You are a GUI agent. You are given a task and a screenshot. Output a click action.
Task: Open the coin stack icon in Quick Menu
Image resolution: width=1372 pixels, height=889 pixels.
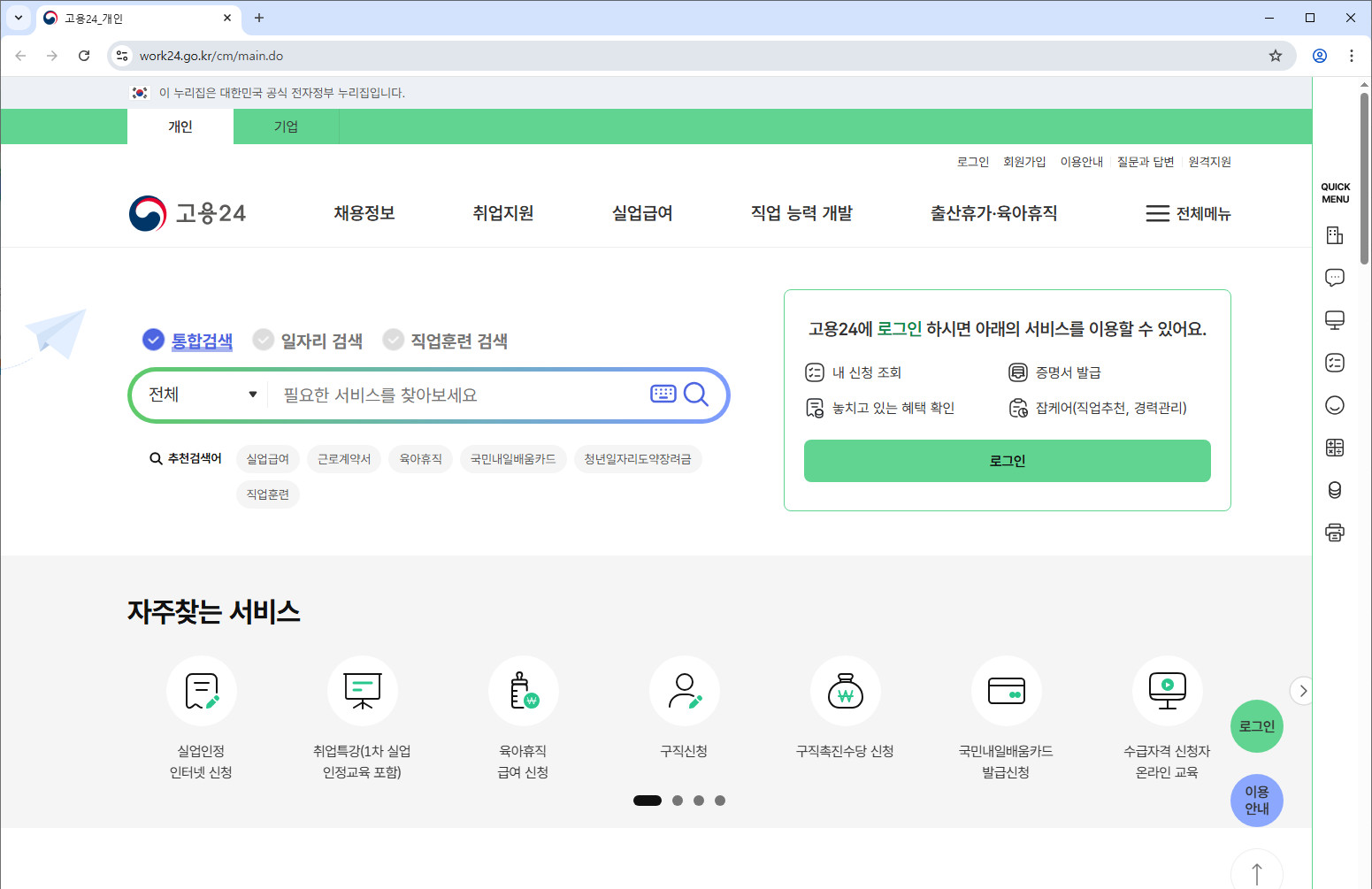click(1335, 490)
